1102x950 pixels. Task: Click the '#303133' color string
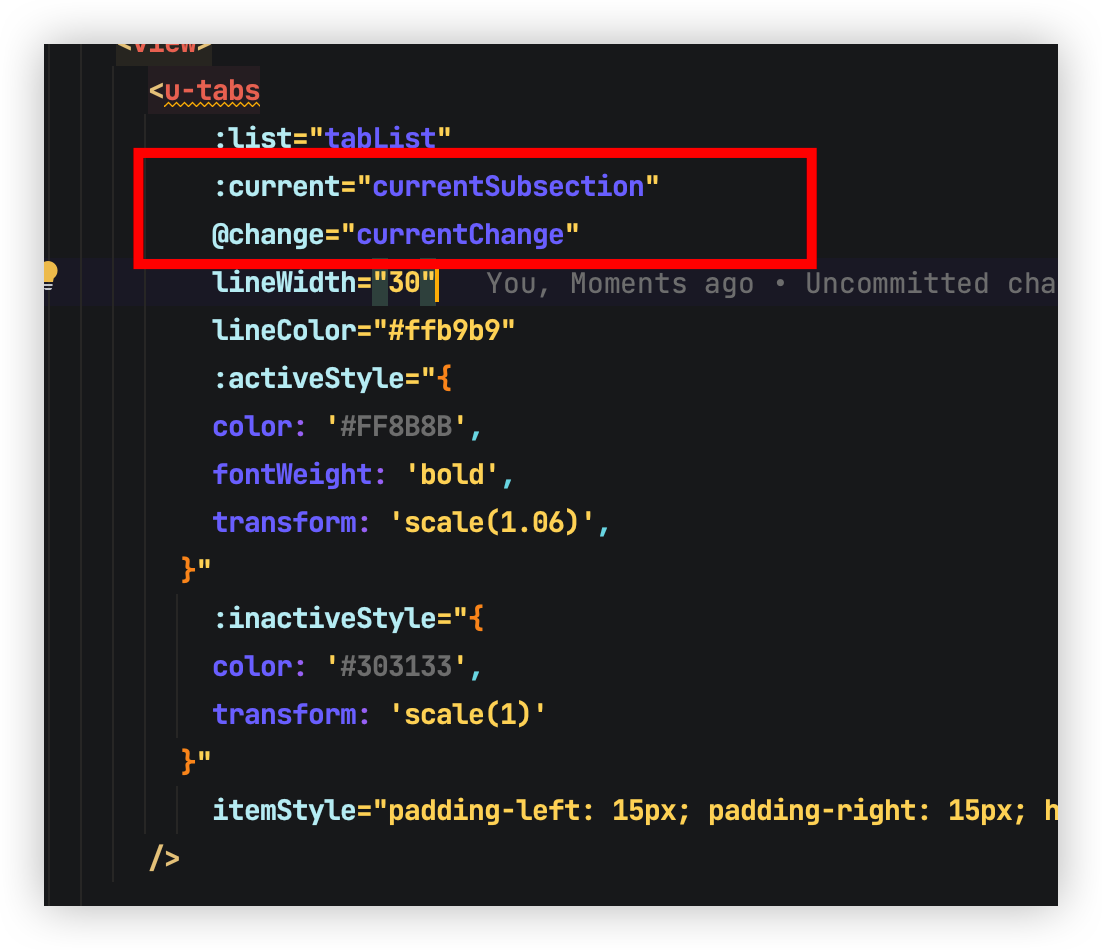click(396, 667)
